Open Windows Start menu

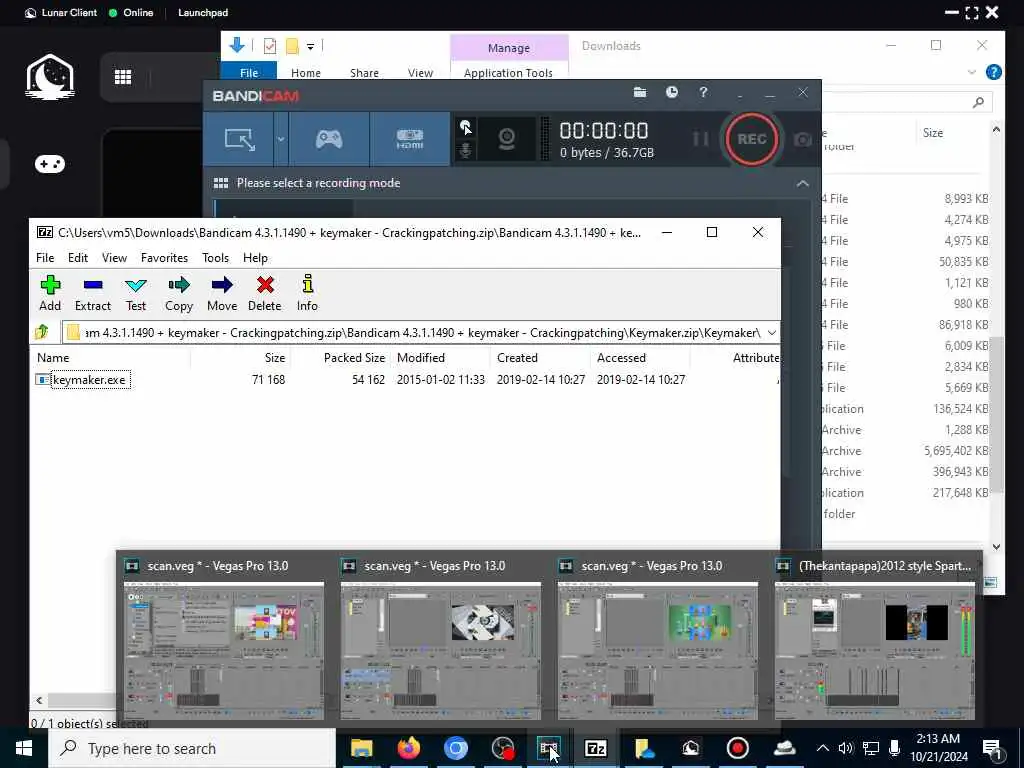[x=24, y=748]
